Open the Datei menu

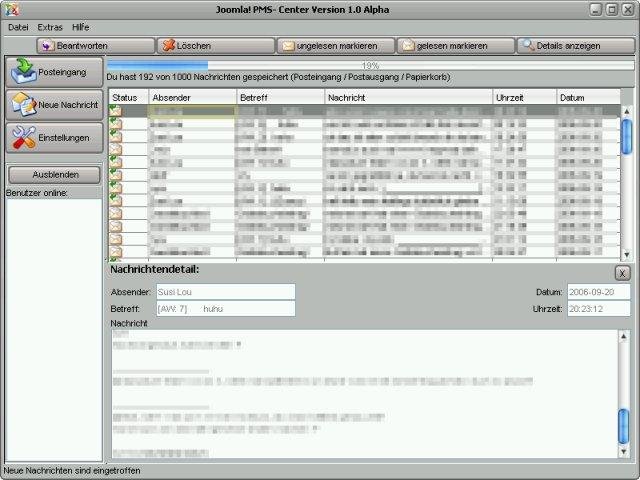coord(18,27)
